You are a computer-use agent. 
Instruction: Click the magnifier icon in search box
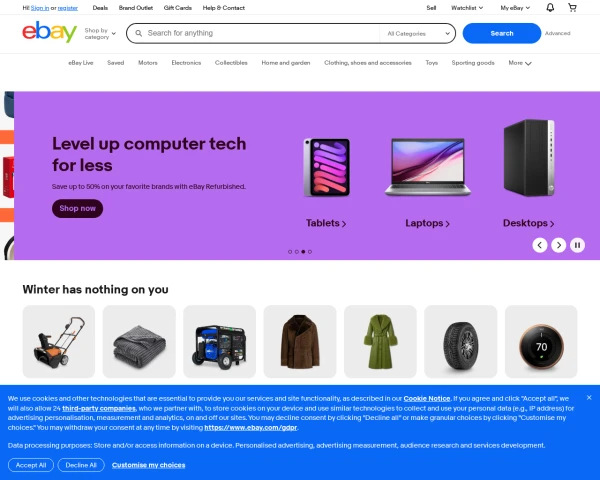(139, 33)
